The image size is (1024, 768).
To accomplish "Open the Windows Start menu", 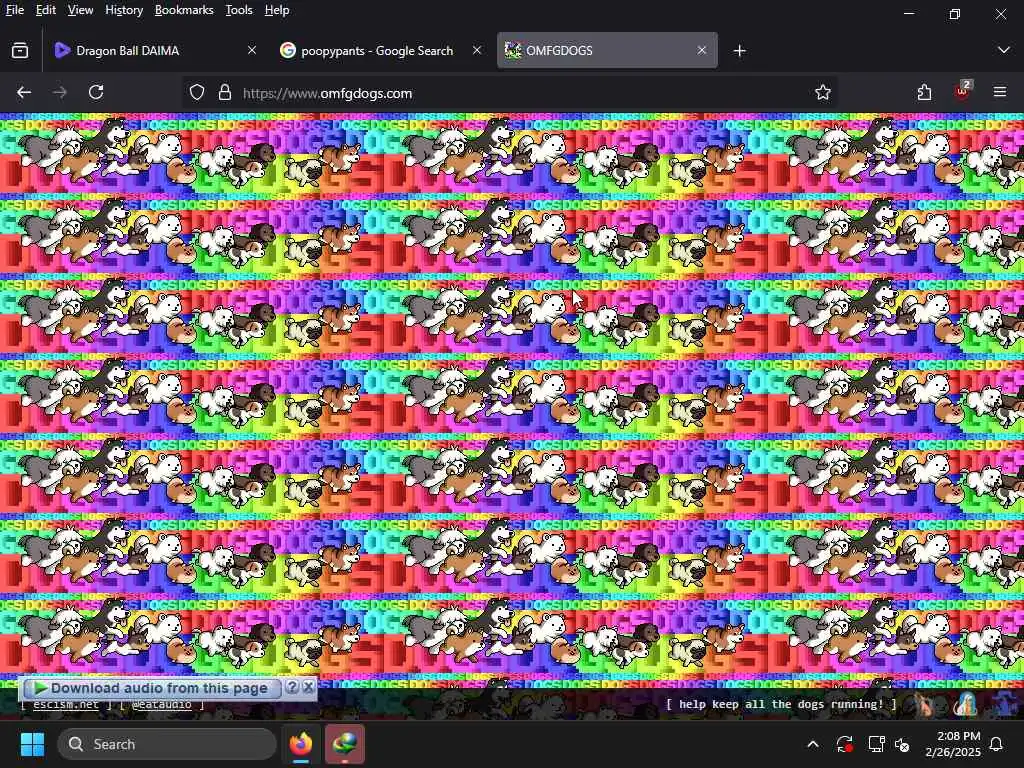I will (x=32, y=744).
